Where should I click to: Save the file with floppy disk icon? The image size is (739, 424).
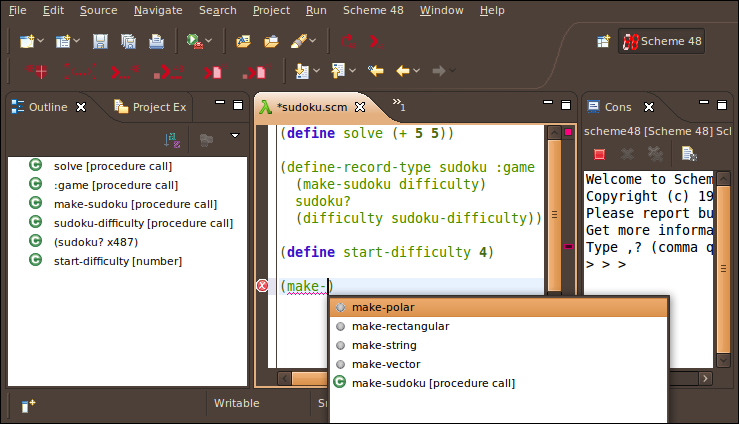pos(100,41)
